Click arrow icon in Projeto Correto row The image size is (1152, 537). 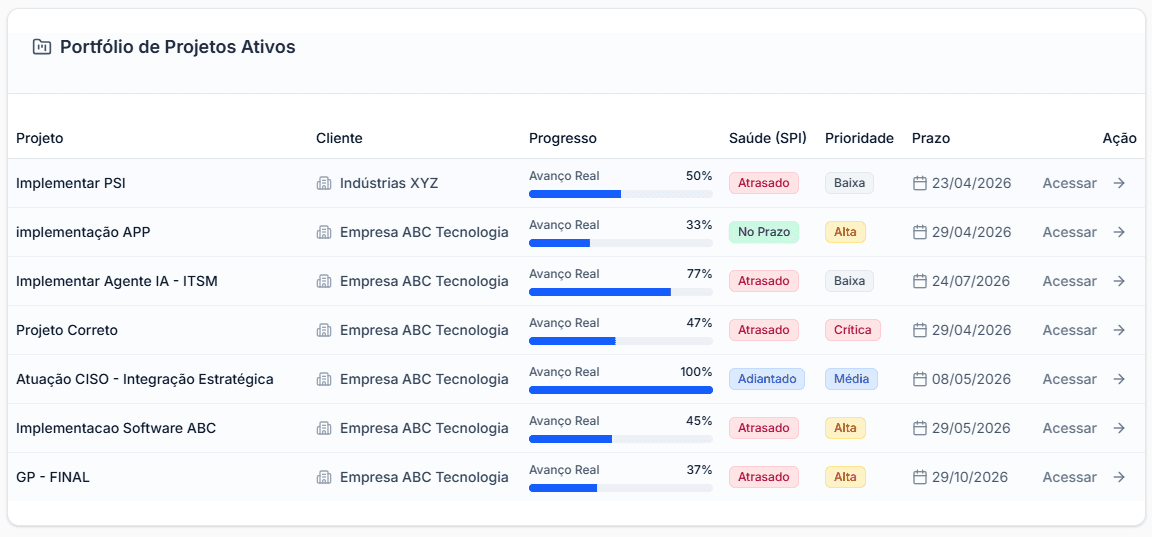click(1119, 330)
